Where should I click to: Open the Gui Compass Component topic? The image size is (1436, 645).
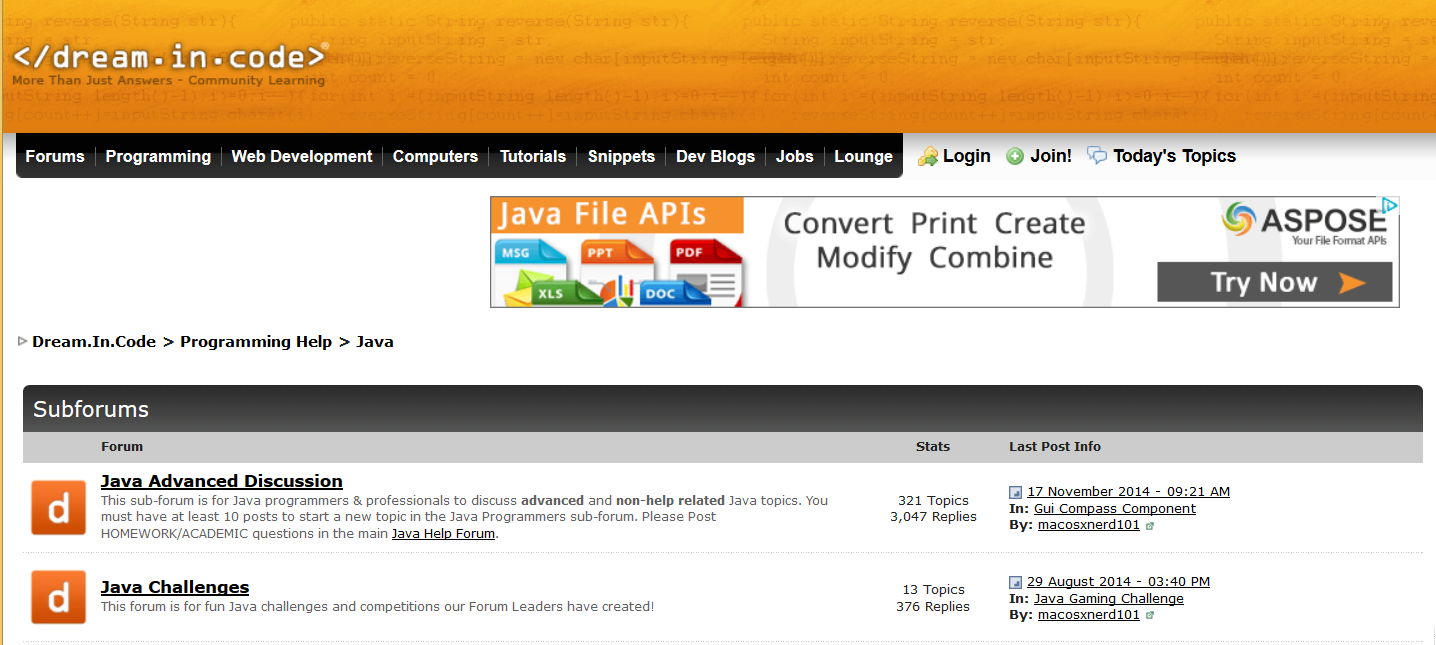pyautogui.click(x=1115, y=509)
